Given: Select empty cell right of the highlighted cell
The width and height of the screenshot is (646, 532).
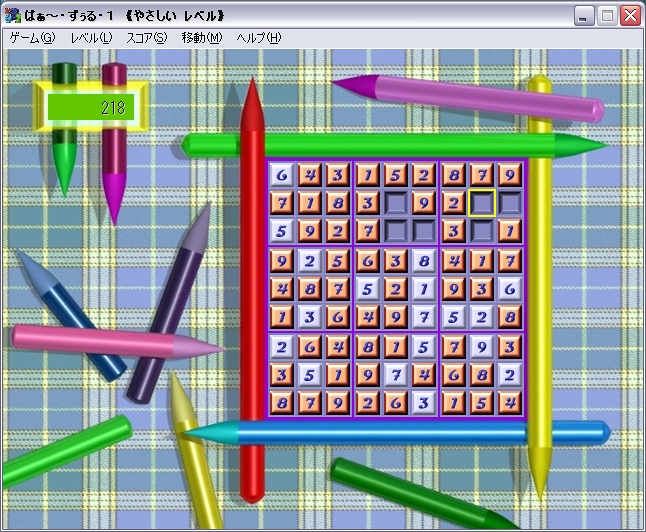Looking at the screenshot, I should pyautogui.click(x=510, y=203).
